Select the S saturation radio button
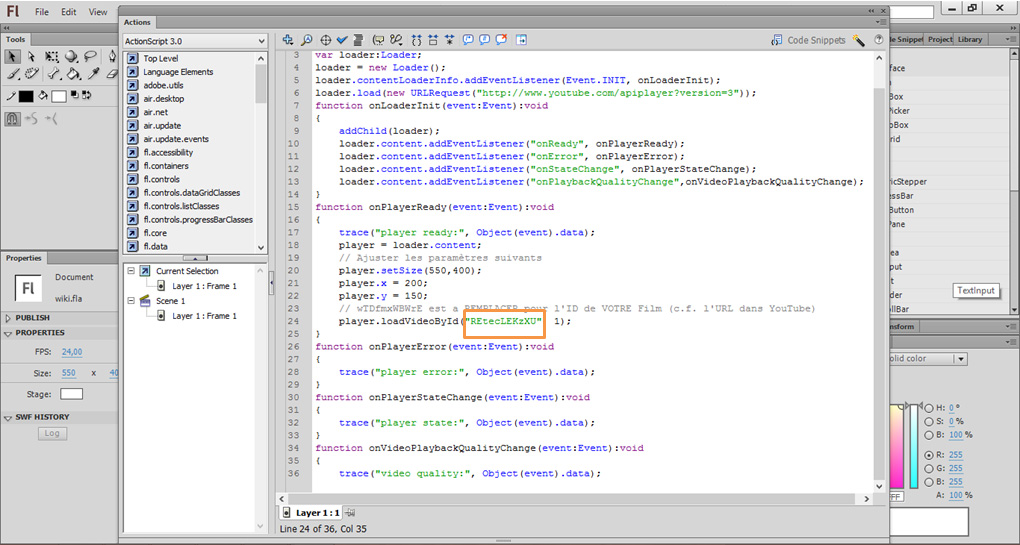 pos(930,421)
